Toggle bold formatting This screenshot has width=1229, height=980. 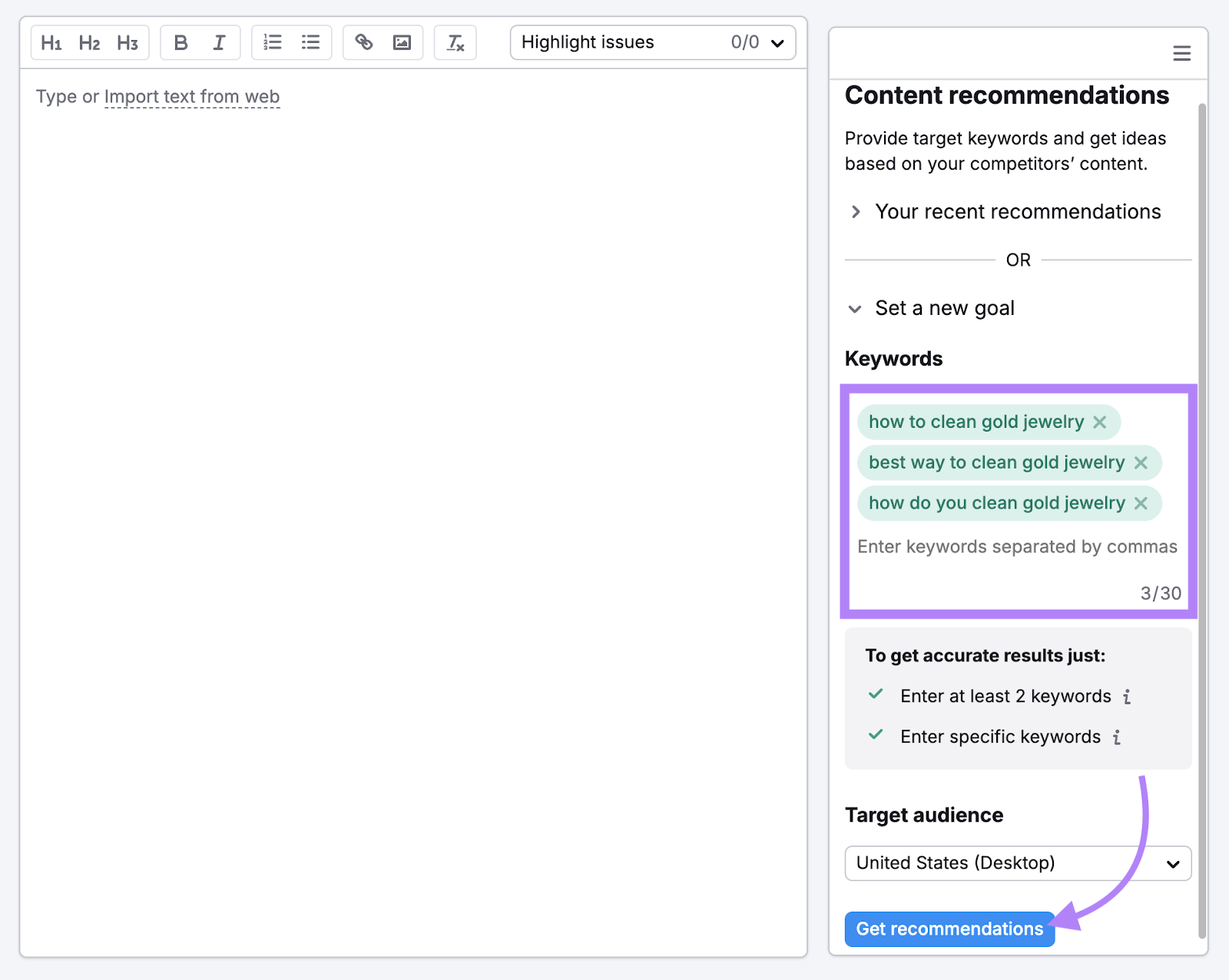pyautogui.click(x=181, y=42)
